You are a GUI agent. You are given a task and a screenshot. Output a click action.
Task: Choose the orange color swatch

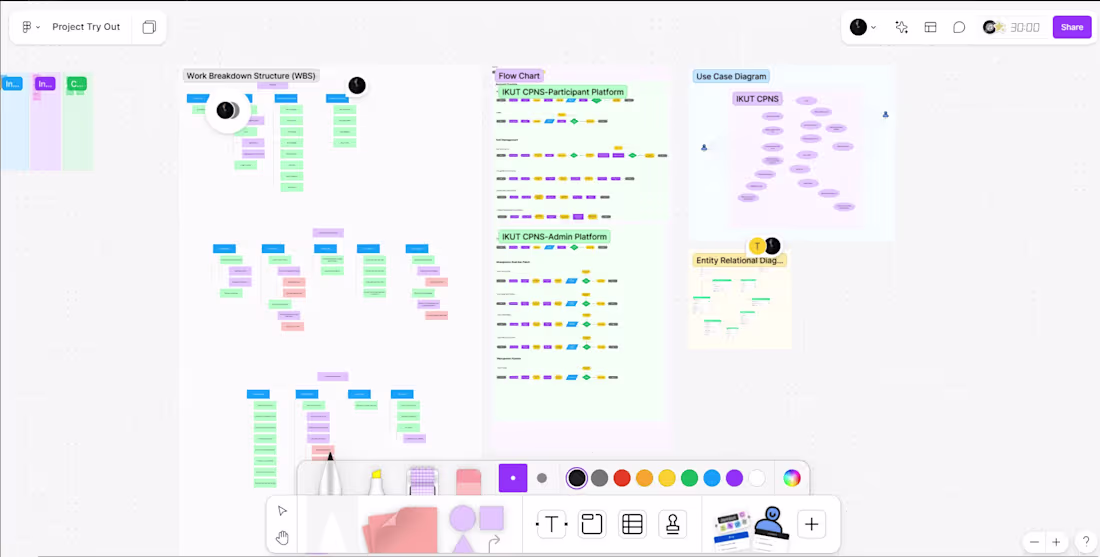point(644,478)
